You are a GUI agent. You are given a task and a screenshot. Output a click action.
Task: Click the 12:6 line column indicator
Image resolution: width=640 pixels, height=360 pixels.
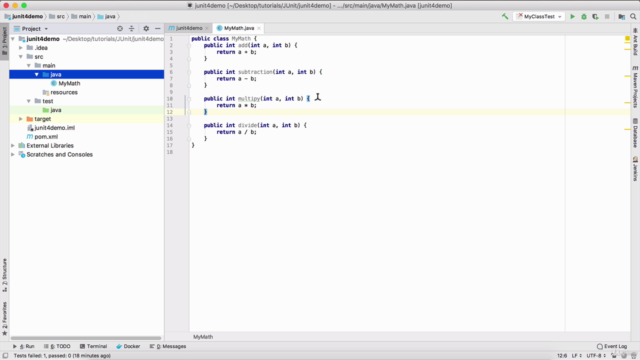pyautogui.click(x=562, y=356)
